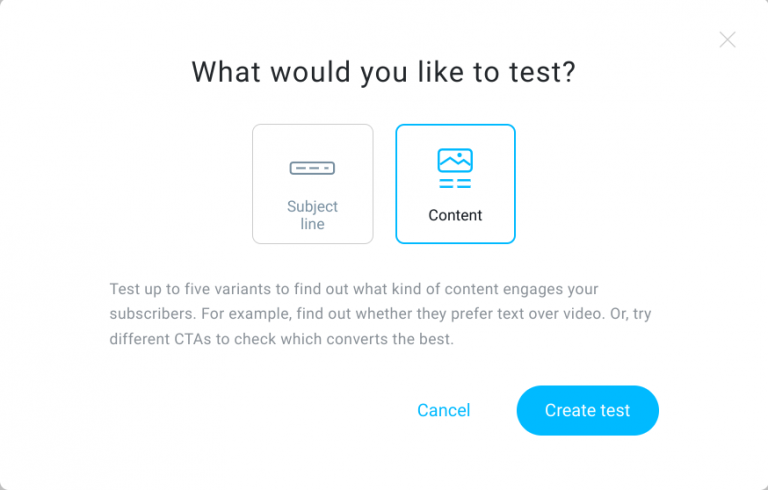Cancel the test creation
Viewport: 768px width, 490px height.
click(x=443, y=410)
